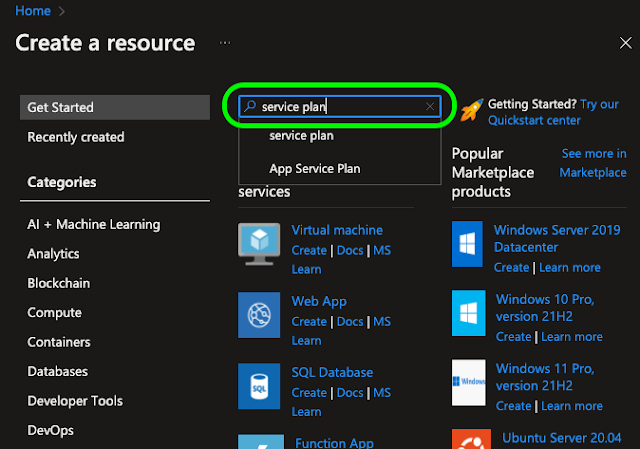Viewport: 640px width, 449px height.
Task: Click the search magnifier icon
Action: [x=249, y=107]
